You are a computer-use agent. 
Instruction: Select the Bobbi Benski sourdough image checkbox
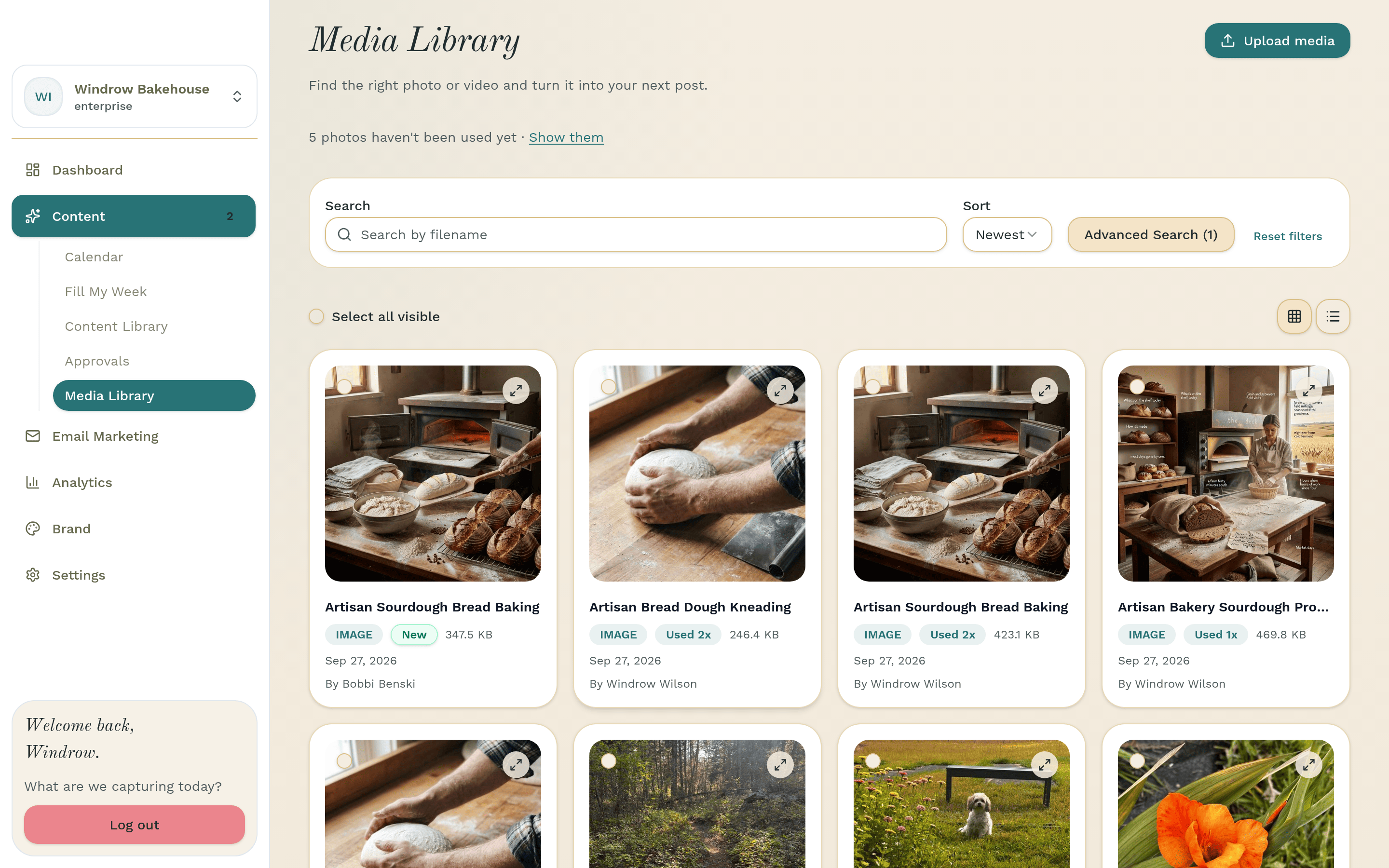[344, 387]
